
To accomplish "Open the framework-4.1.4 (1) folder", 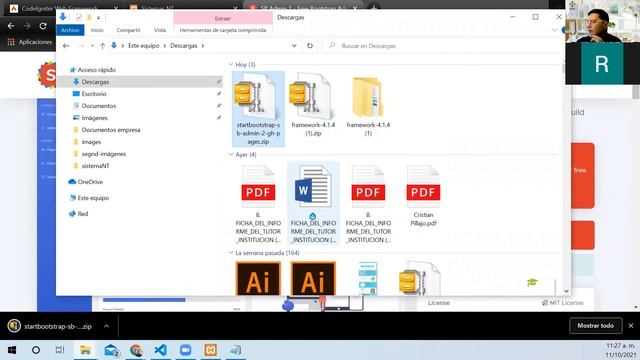I will tap(368, 104).
